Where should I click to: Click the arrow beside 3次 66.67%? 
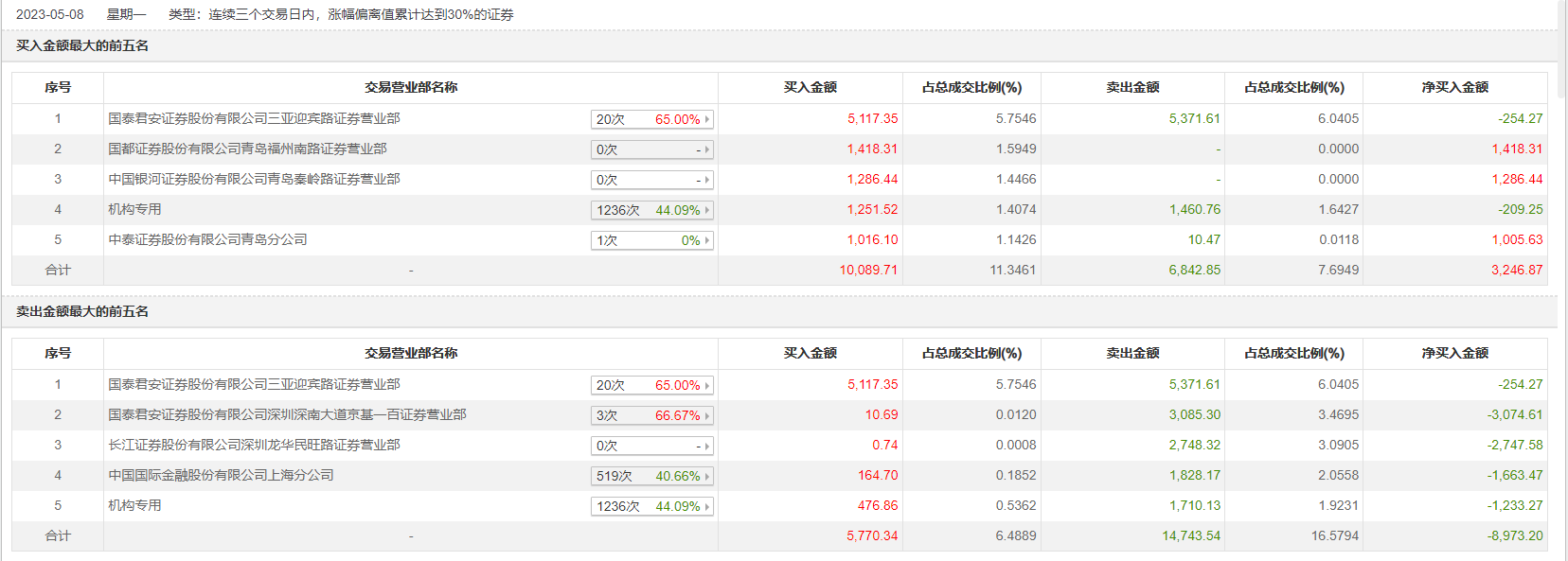706,415
